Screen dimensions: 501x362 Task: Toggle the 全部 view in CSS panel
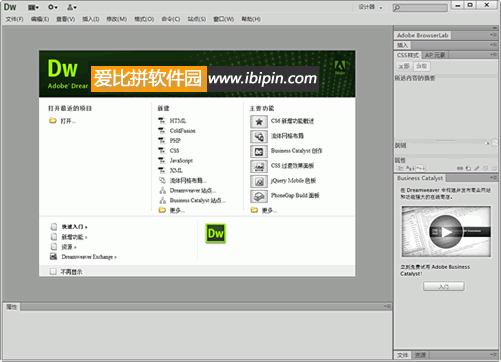(x=404, y=66)
